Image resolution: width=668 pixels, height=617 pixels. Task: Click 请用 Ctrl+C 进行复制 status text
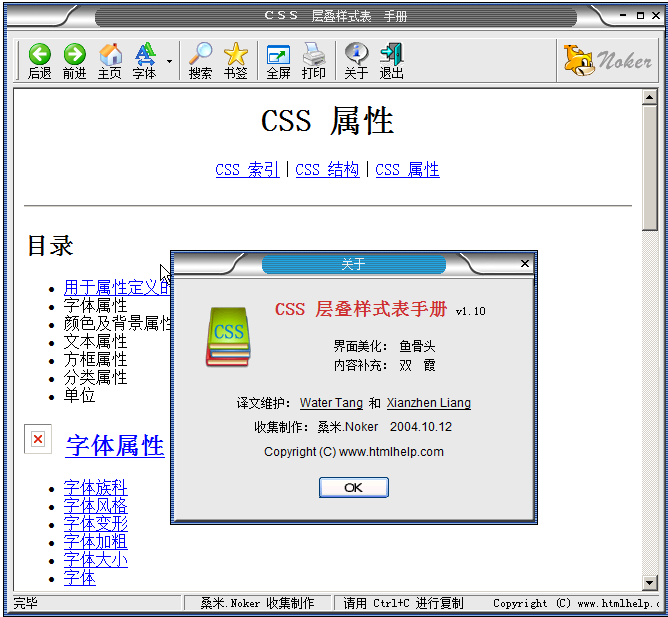point(403,603)
